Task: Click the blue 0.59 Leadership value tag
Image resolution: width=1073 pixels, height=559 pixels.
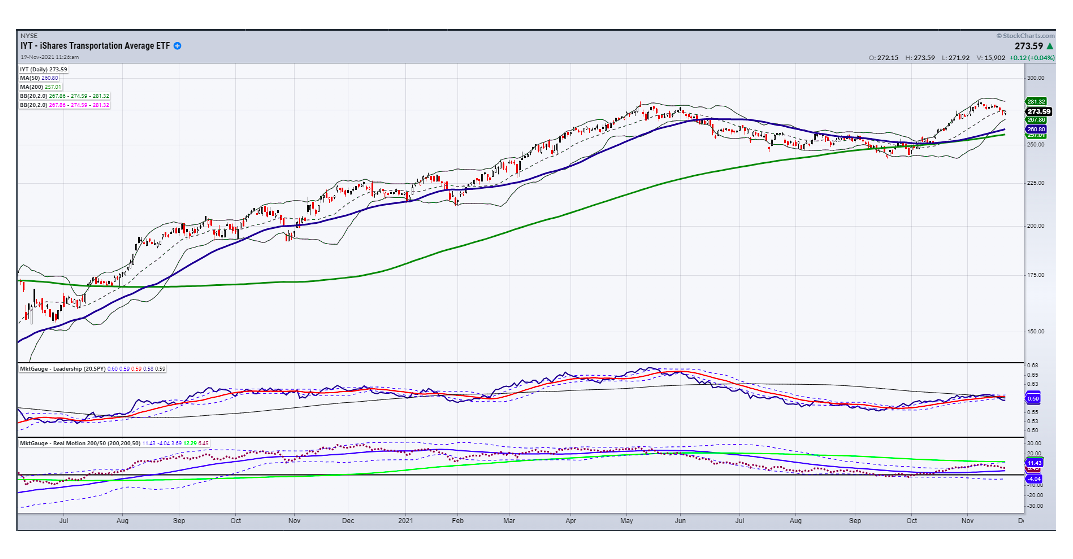Action: coord(1033,398)
